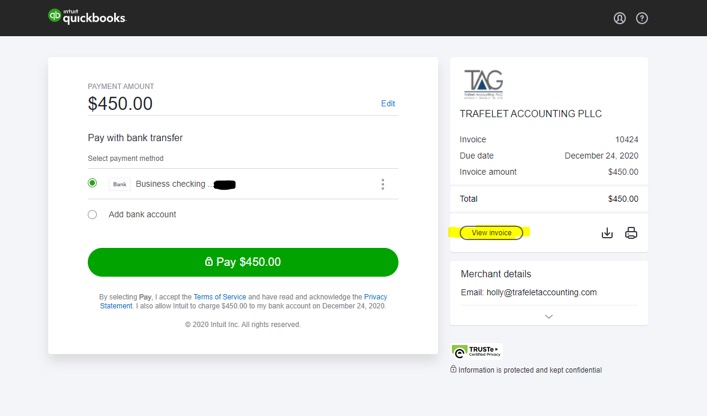Screen dimensions: 707x416
Task: Click the View invoice button
Action: [491, 233]
